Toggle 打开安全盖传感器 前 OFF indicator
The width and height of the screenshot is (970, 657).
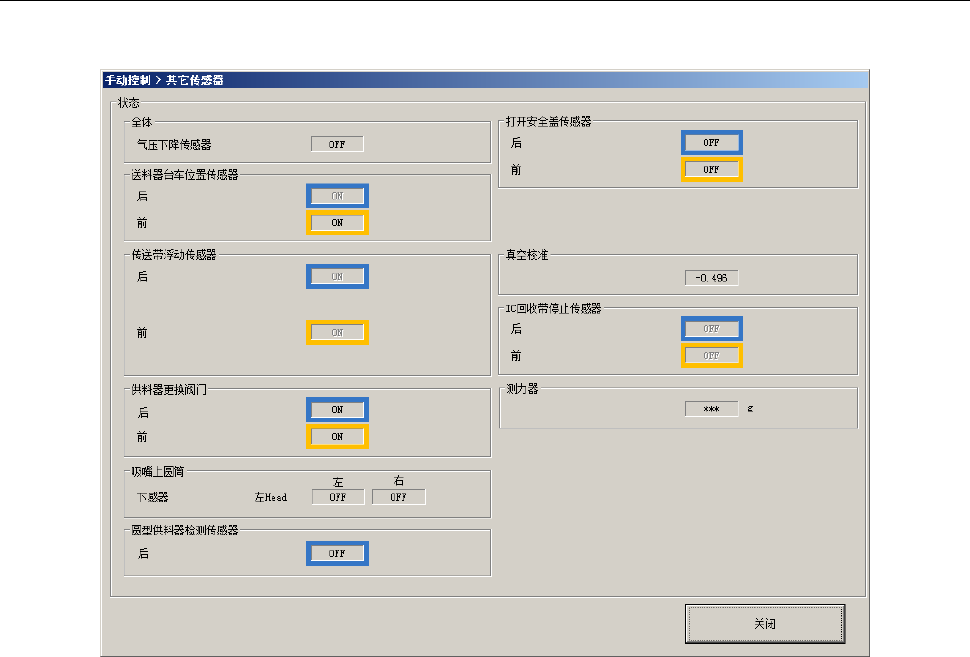[x=711, y=170]
